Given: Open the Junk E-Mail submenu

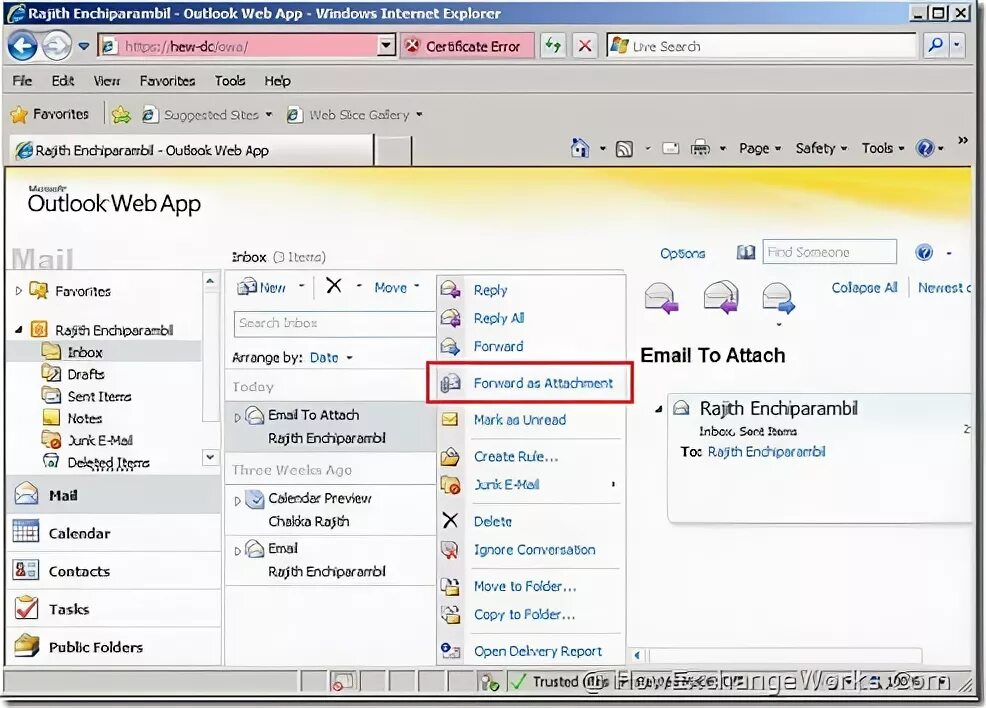Looking at the screenshot, I should pos(529,484).
